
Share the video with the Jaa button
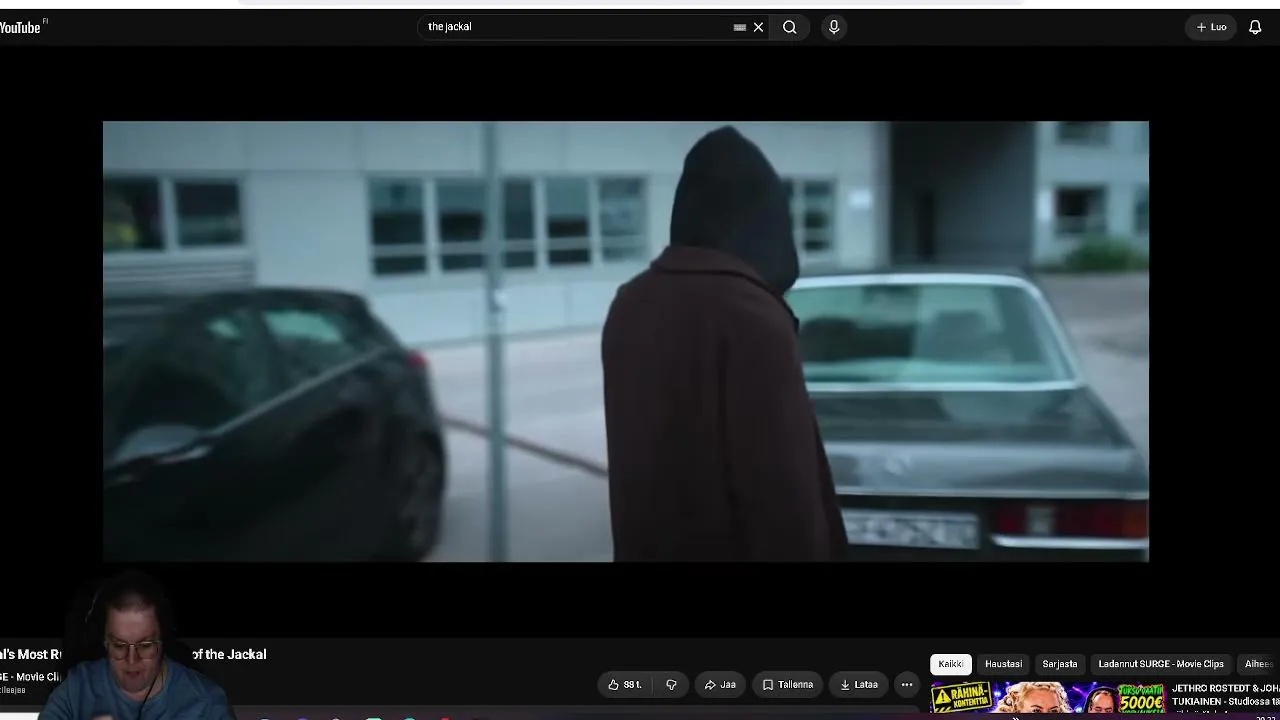click(720, 685)
